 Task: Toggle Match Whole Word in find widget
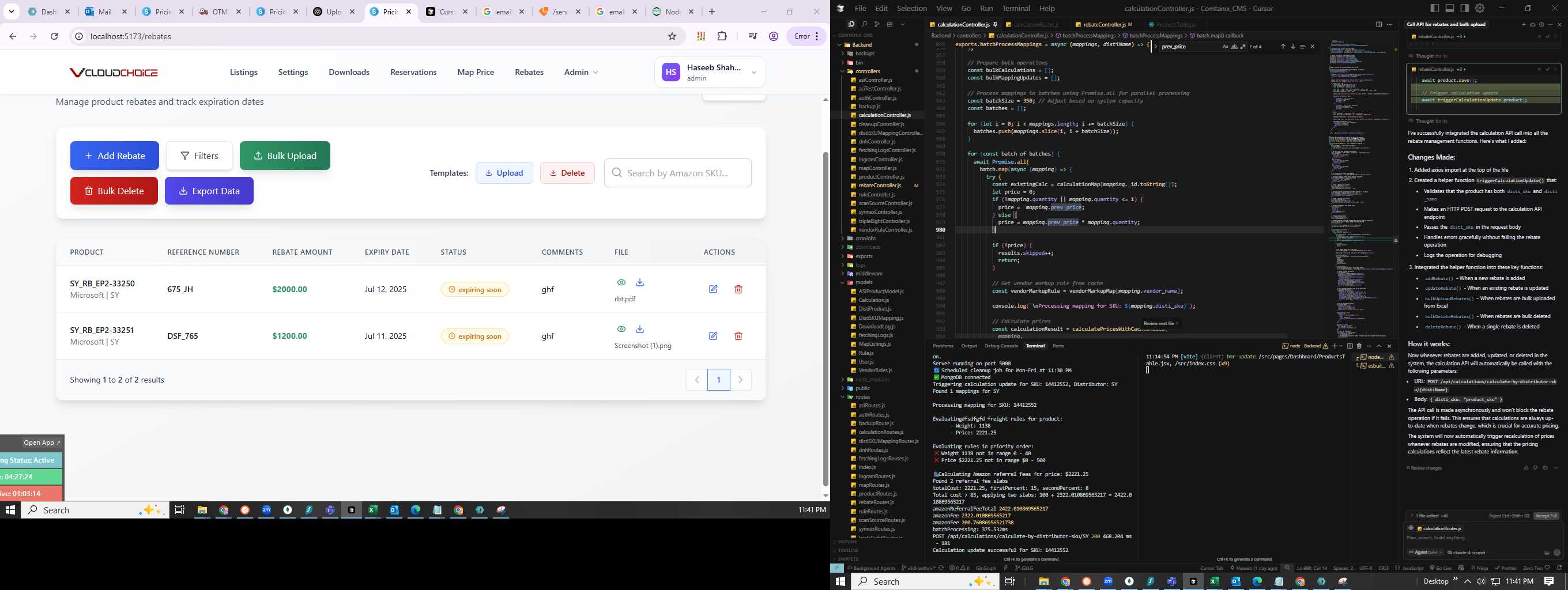1234,47
